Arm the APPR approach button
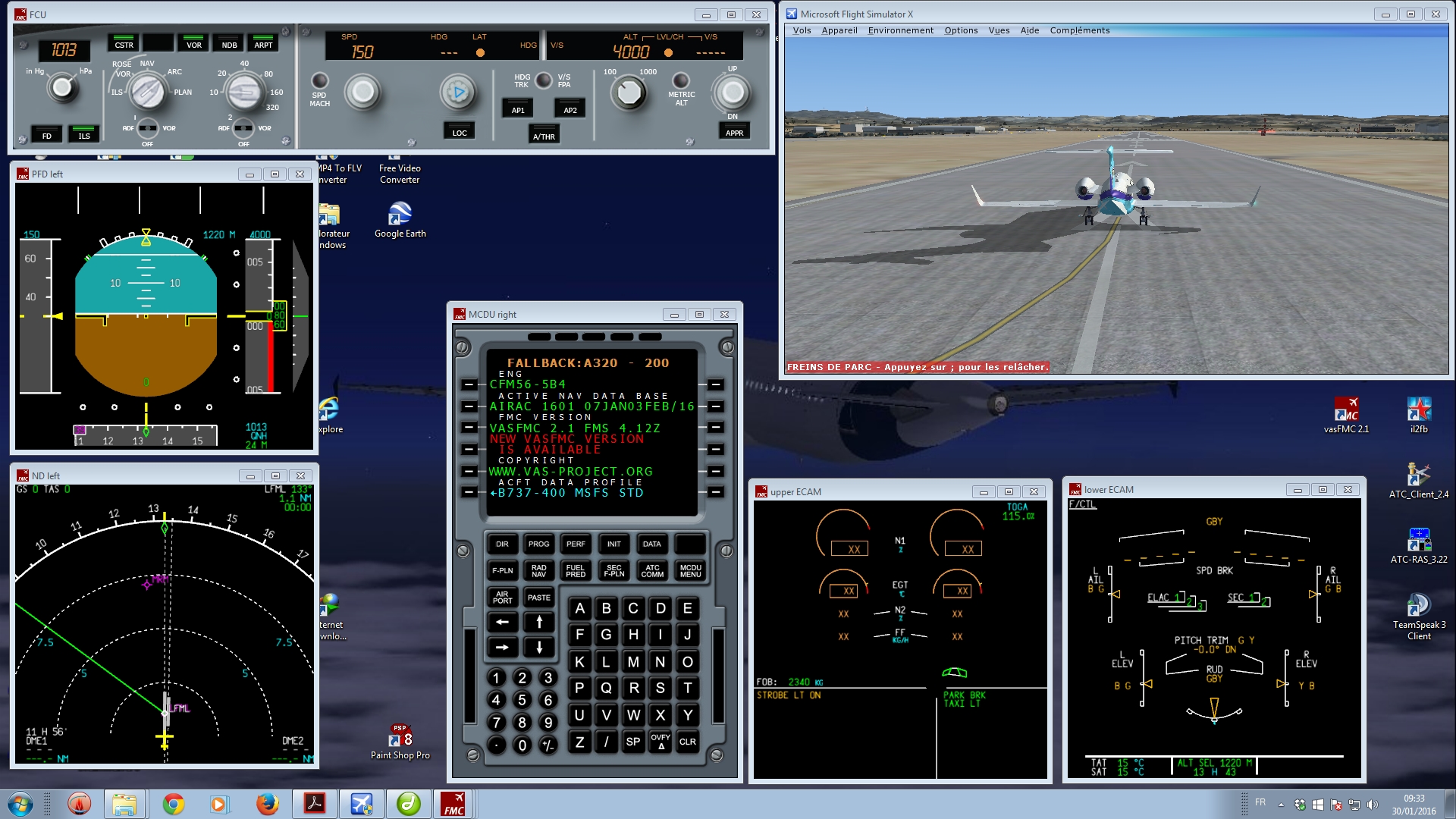 coord(734,130)
